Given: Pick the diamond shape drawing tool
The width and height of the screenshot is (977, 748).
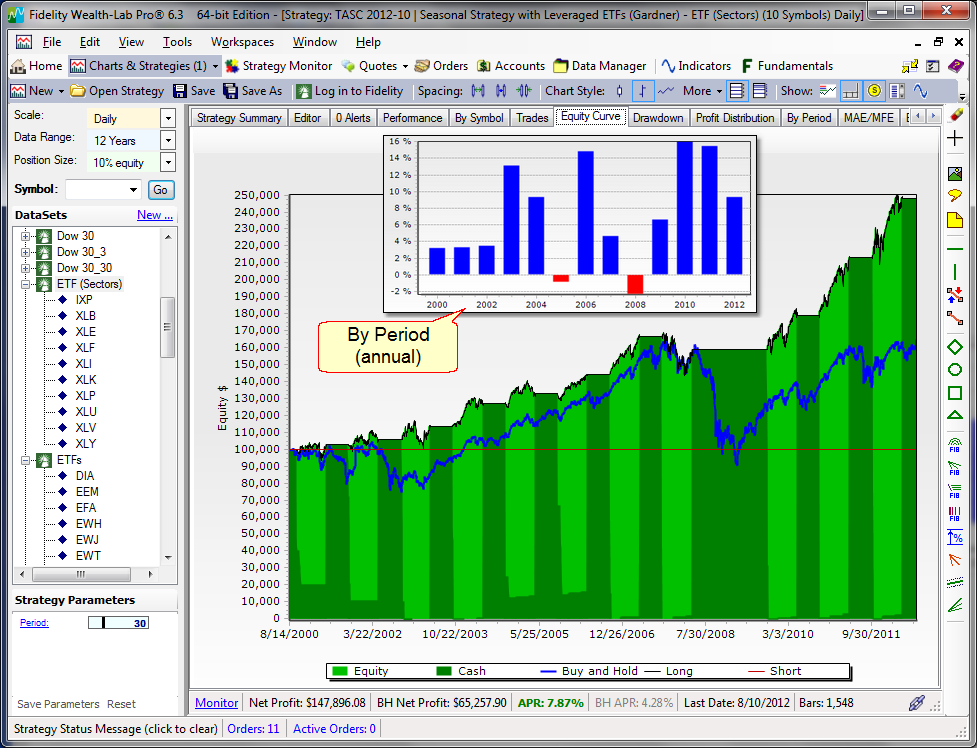Looking at the screenshot, I should 955,347.
